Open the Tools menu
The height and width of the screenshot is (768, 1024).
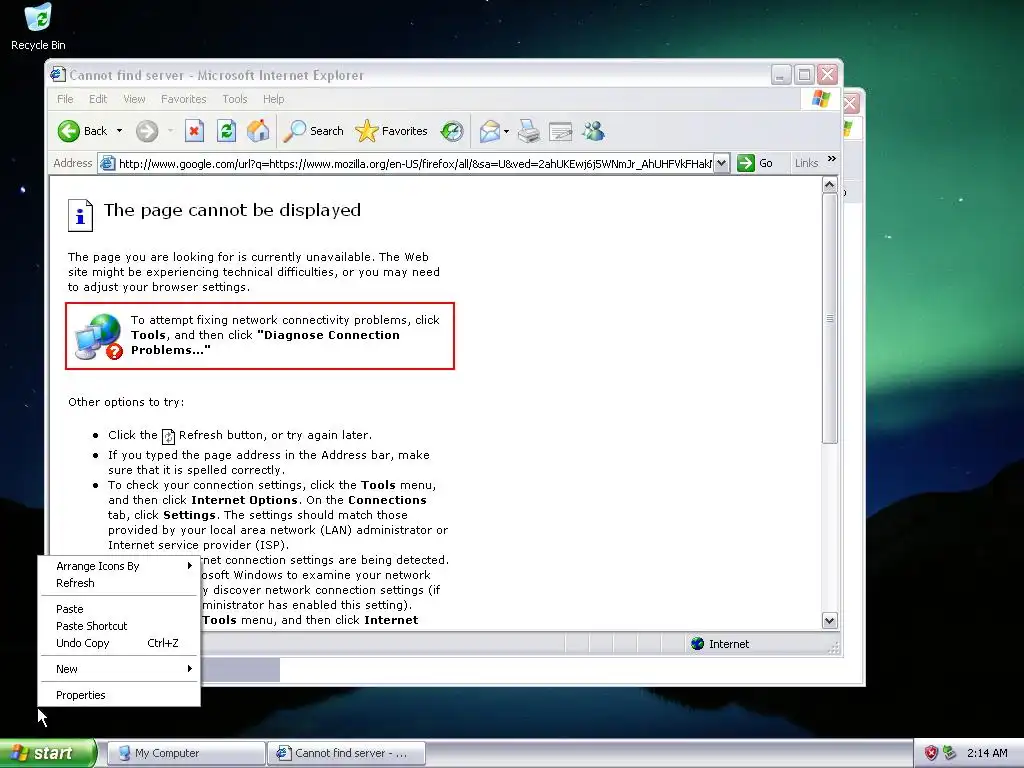coord(234,99)
